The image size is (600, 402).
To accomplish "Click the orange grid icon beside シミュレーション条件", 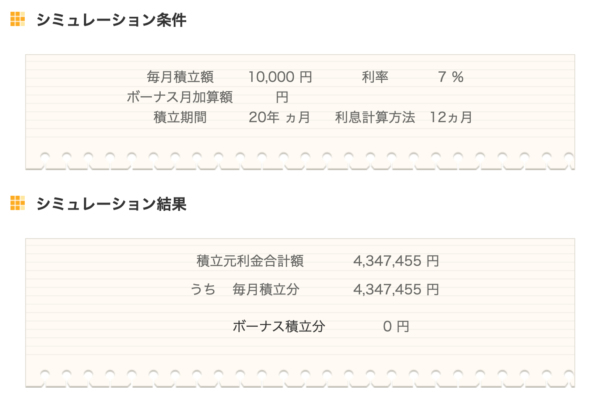I will pos(17,20).
